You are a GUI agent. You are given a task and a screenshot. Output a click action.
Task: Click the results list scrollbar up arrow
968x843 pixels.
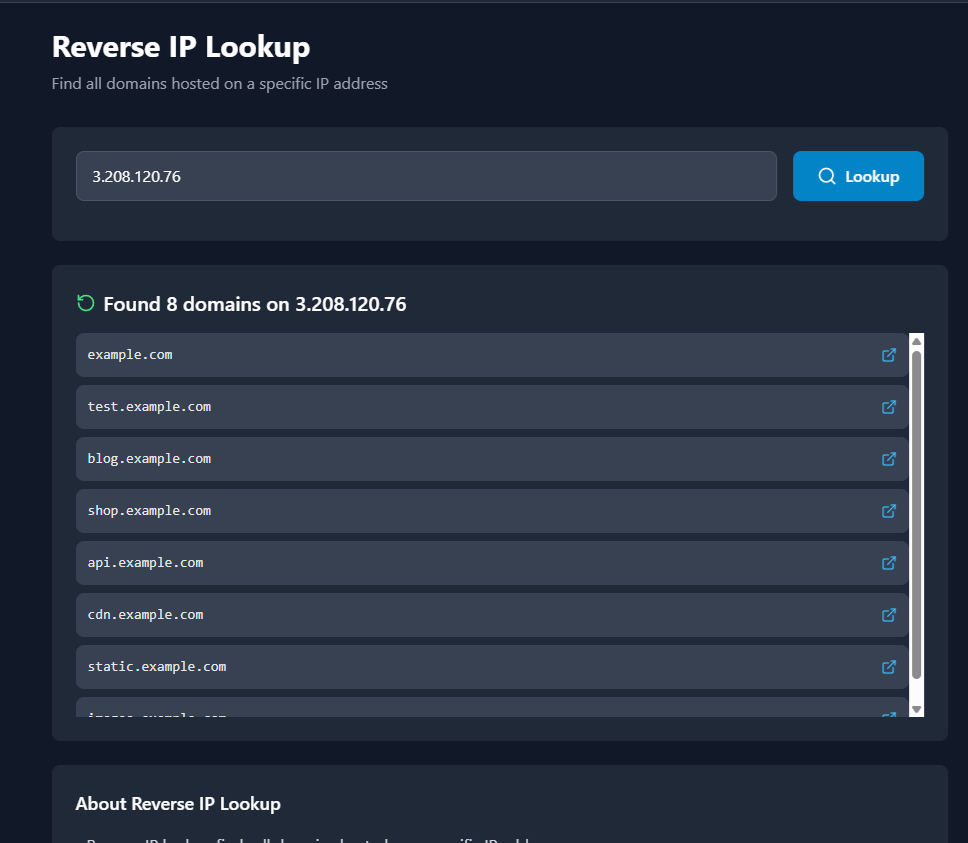[x=916, y=341]
